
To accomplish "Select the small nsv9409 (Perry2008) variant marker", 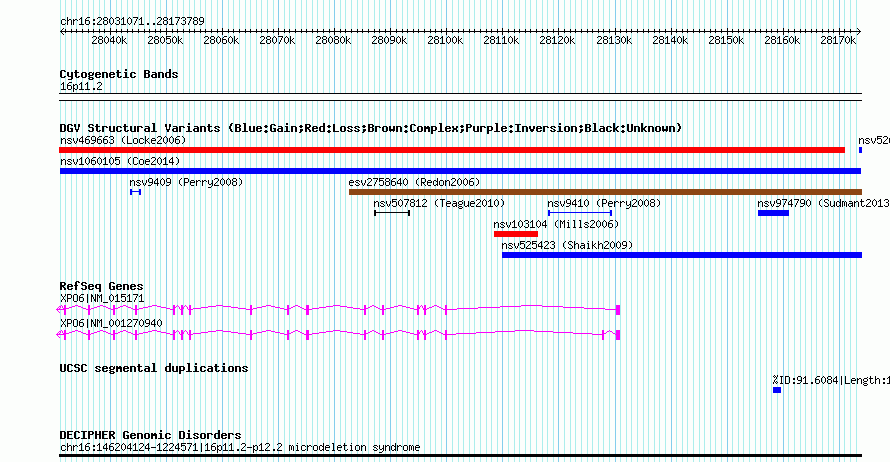I will [x=135, y=192].
